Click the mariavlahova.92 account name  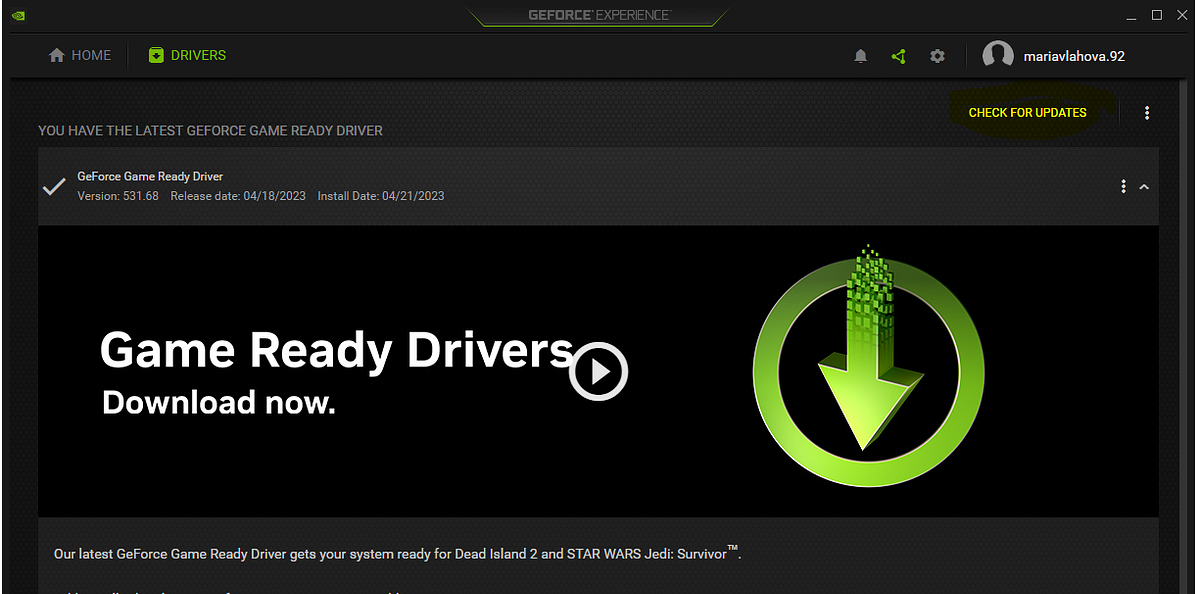pos(1073,56)
